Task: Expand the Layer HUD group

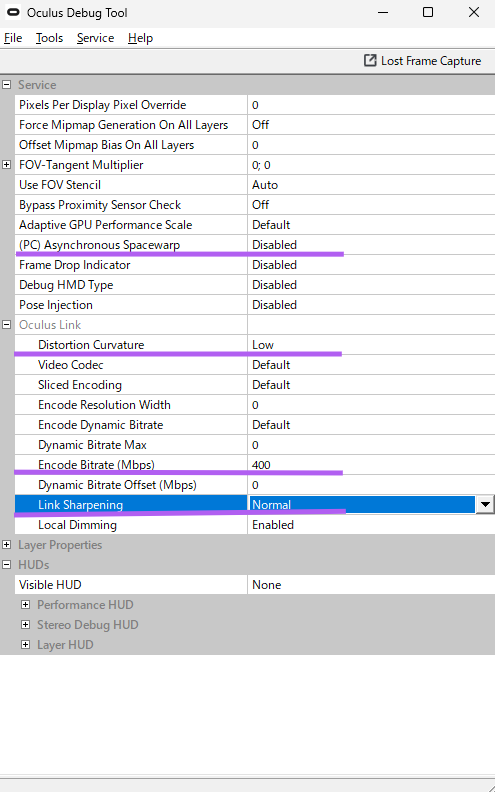Action: [25, 645]
